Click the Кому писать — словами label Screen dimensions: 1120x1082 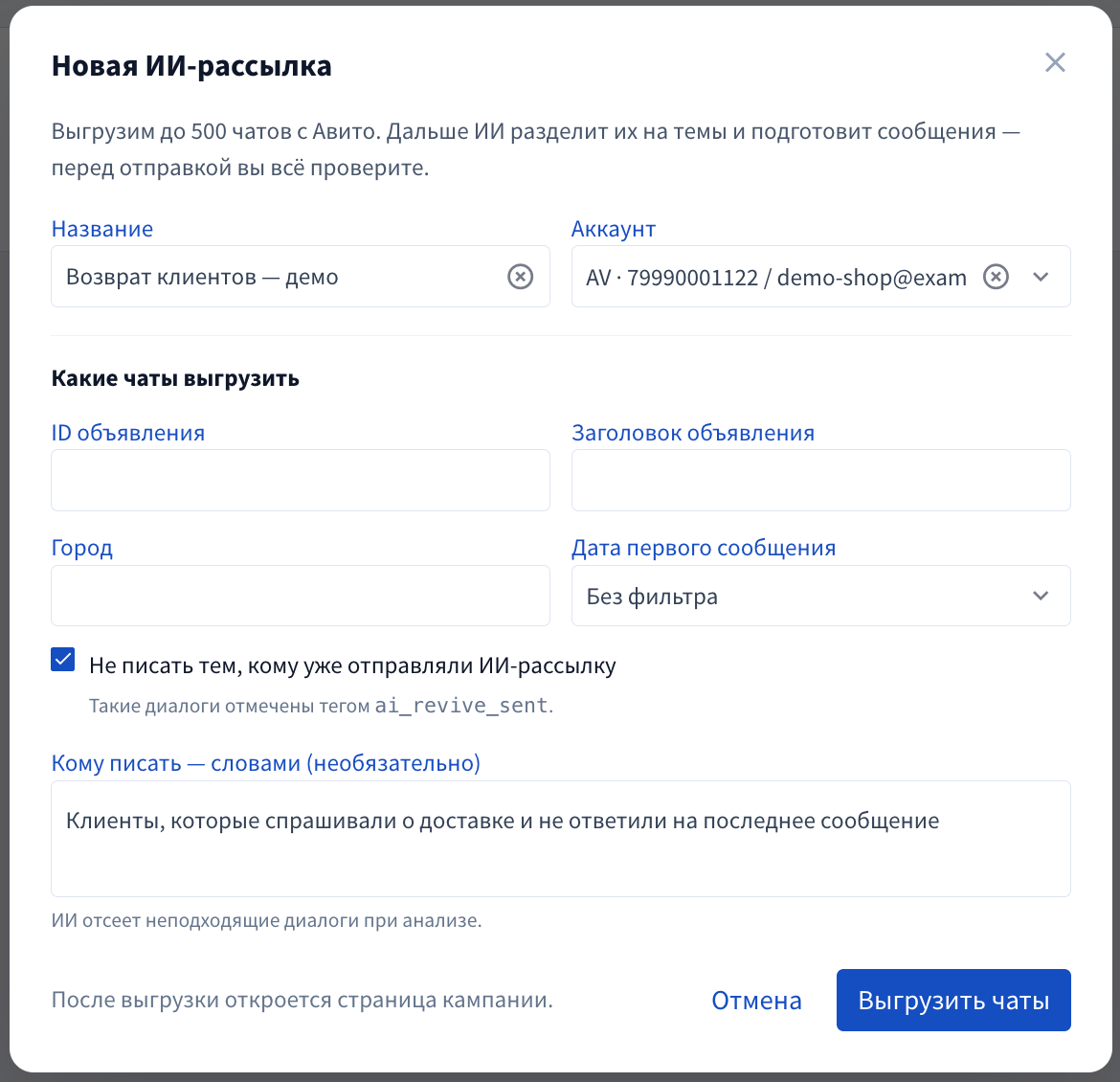(x=266, y=763)
